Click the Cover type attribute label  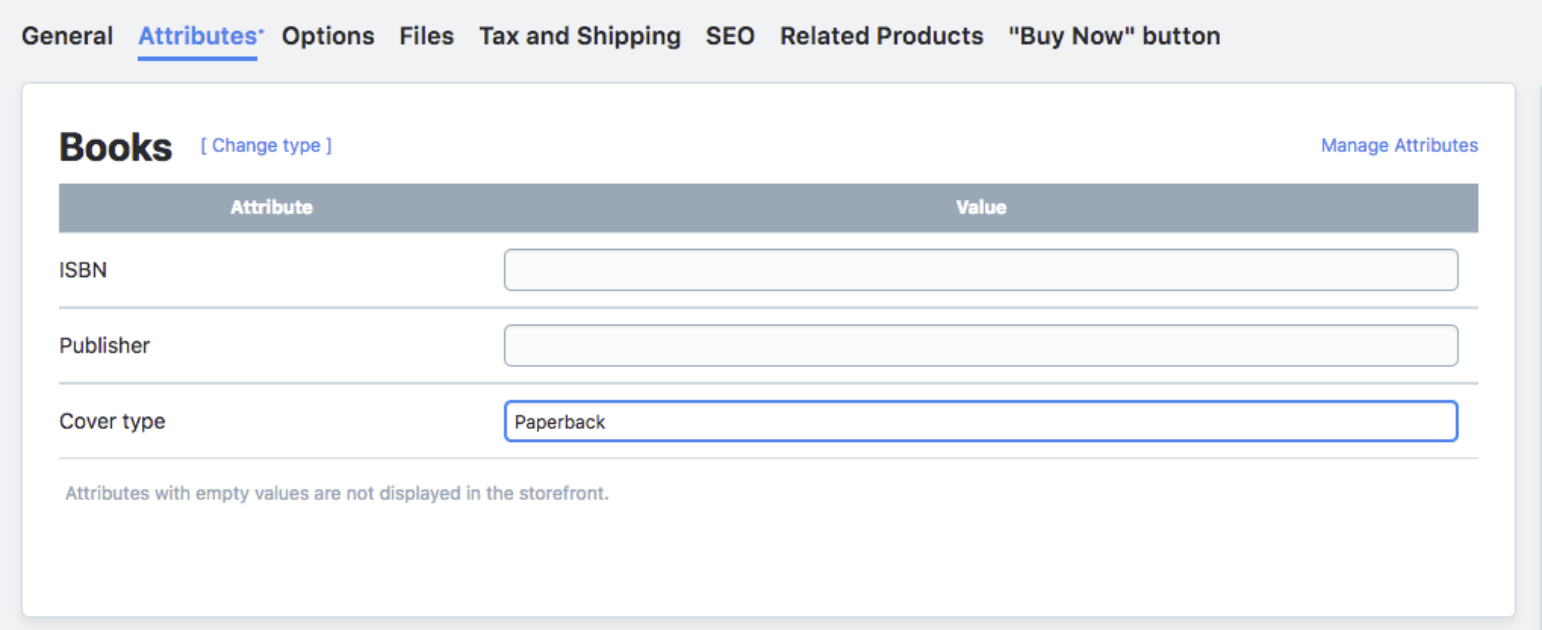(112, 422)
